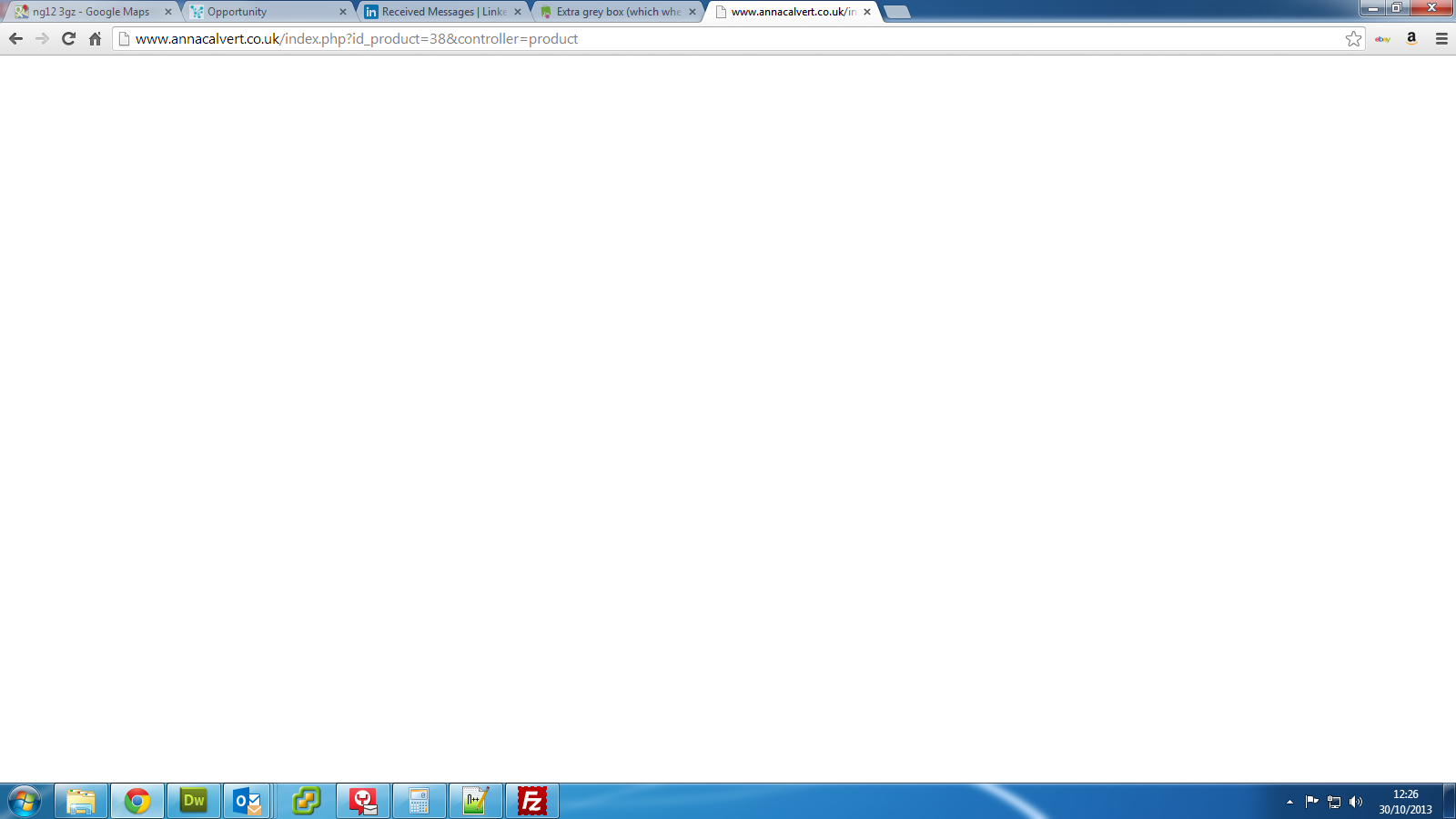The height and width of the screenshot is (819, 1456).
Task: Open the Chrome menu (three bars)
Action: (1441, 38)
